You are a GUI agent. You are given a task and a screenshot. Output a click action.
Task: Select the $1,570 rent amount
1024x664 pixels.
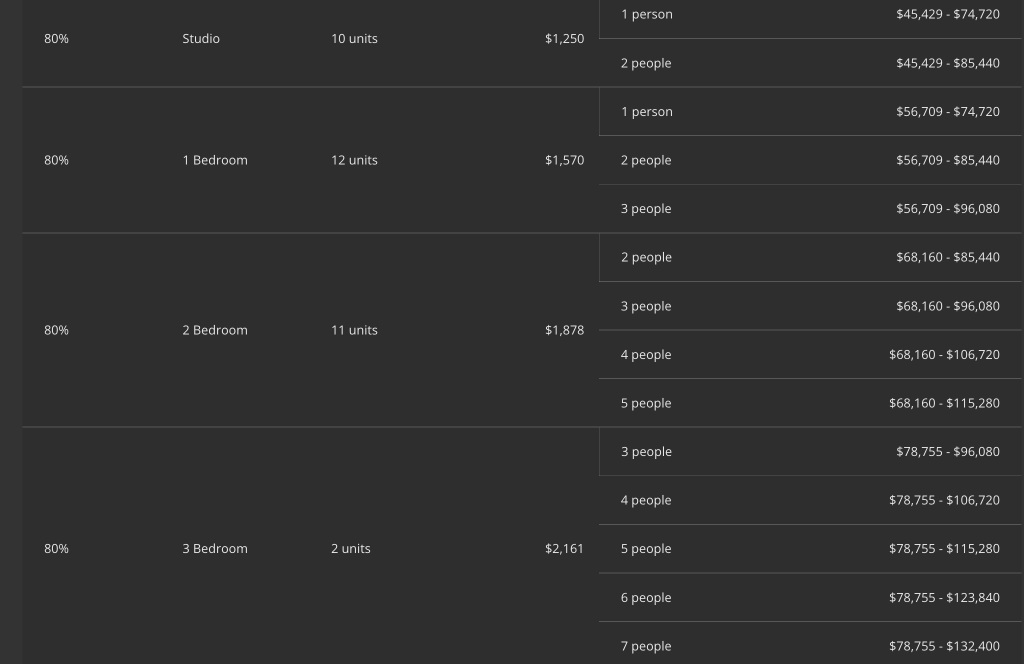[564, 160]
